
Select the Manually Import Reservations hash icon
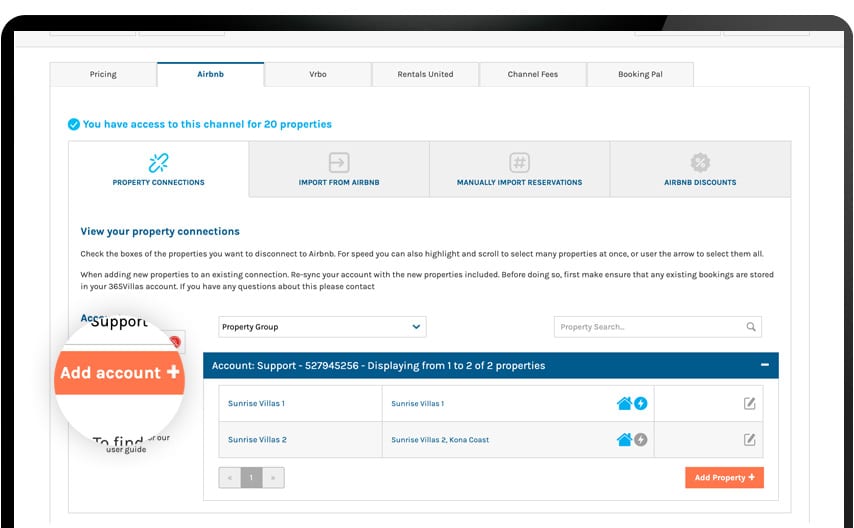click(x=519, y=163)
